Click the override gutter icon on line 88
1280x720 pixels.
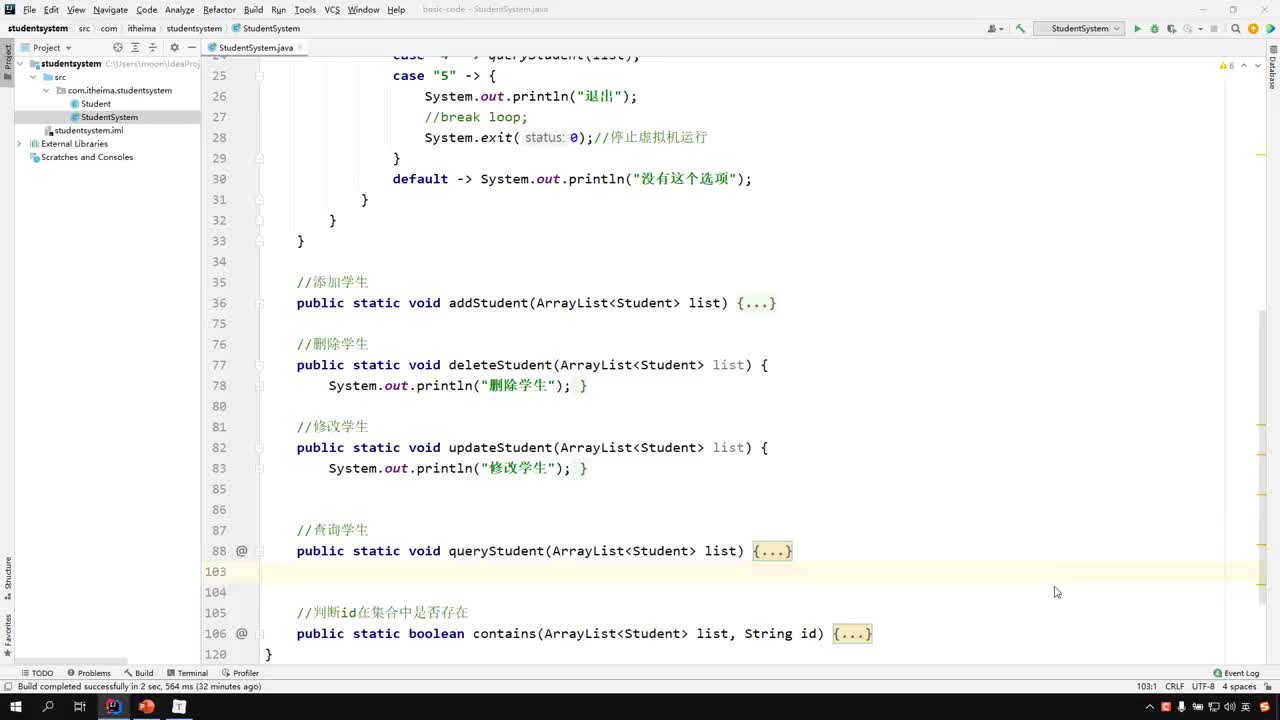coord(241,551)
